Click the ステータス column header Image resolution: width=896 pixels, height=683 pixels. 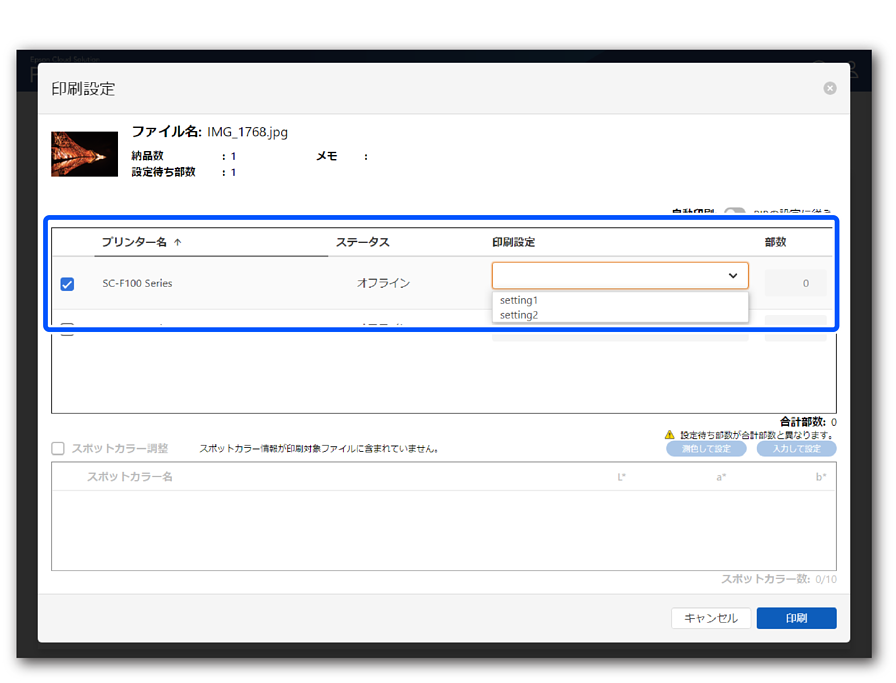pos(362,242)
